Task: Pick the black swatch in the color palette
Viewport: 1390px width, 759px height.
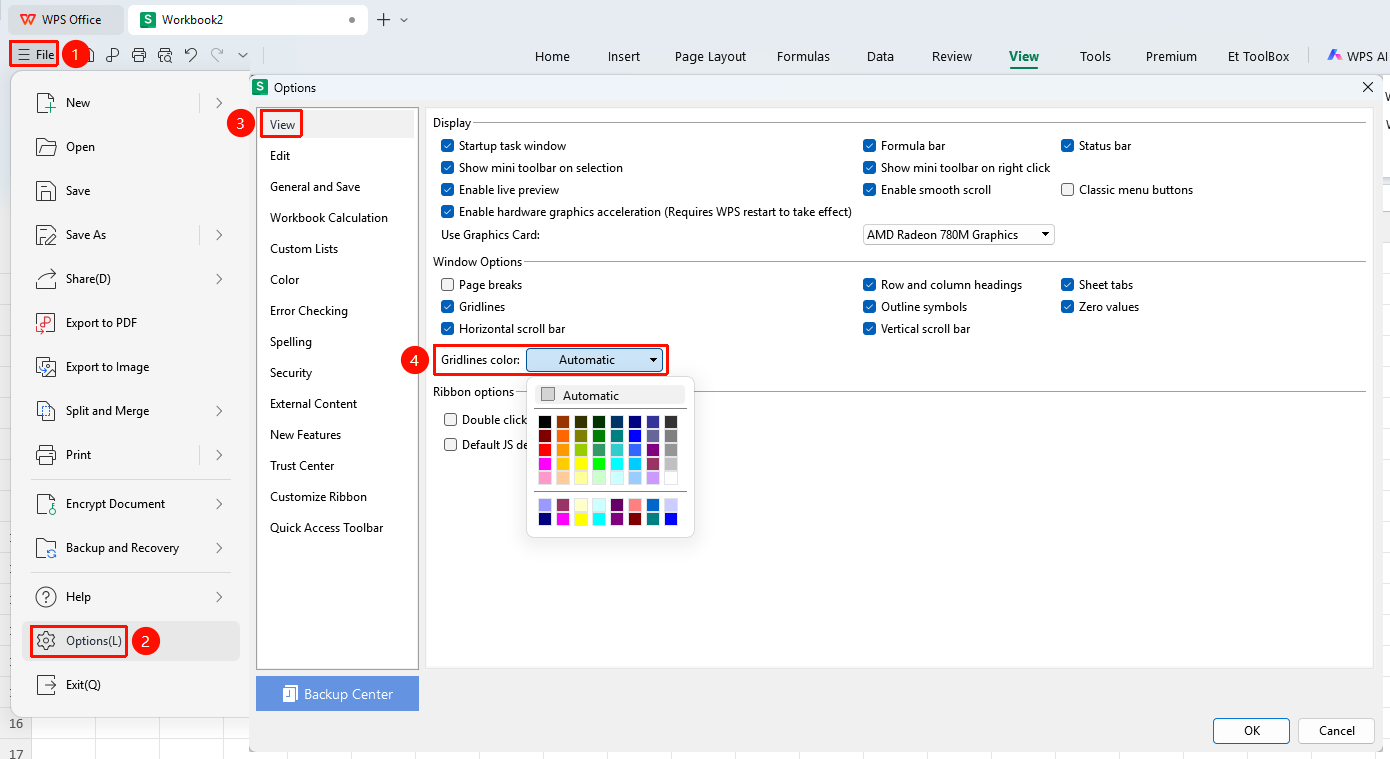Action: click(545, 422)
